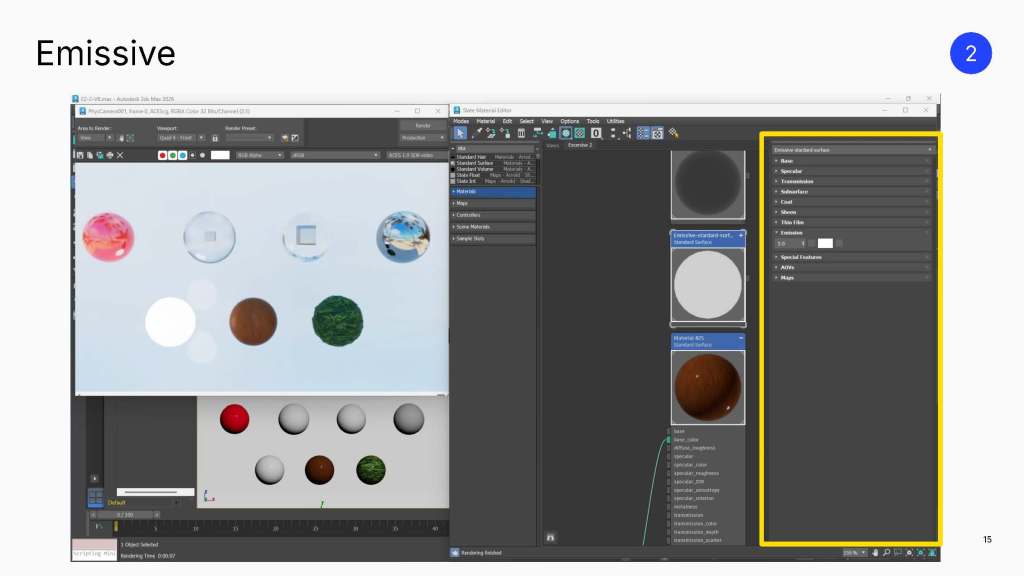Select the arrow Select tool in Material Editor
Viewport: 1024px width, 576px height.
click(x=460, y=133)
